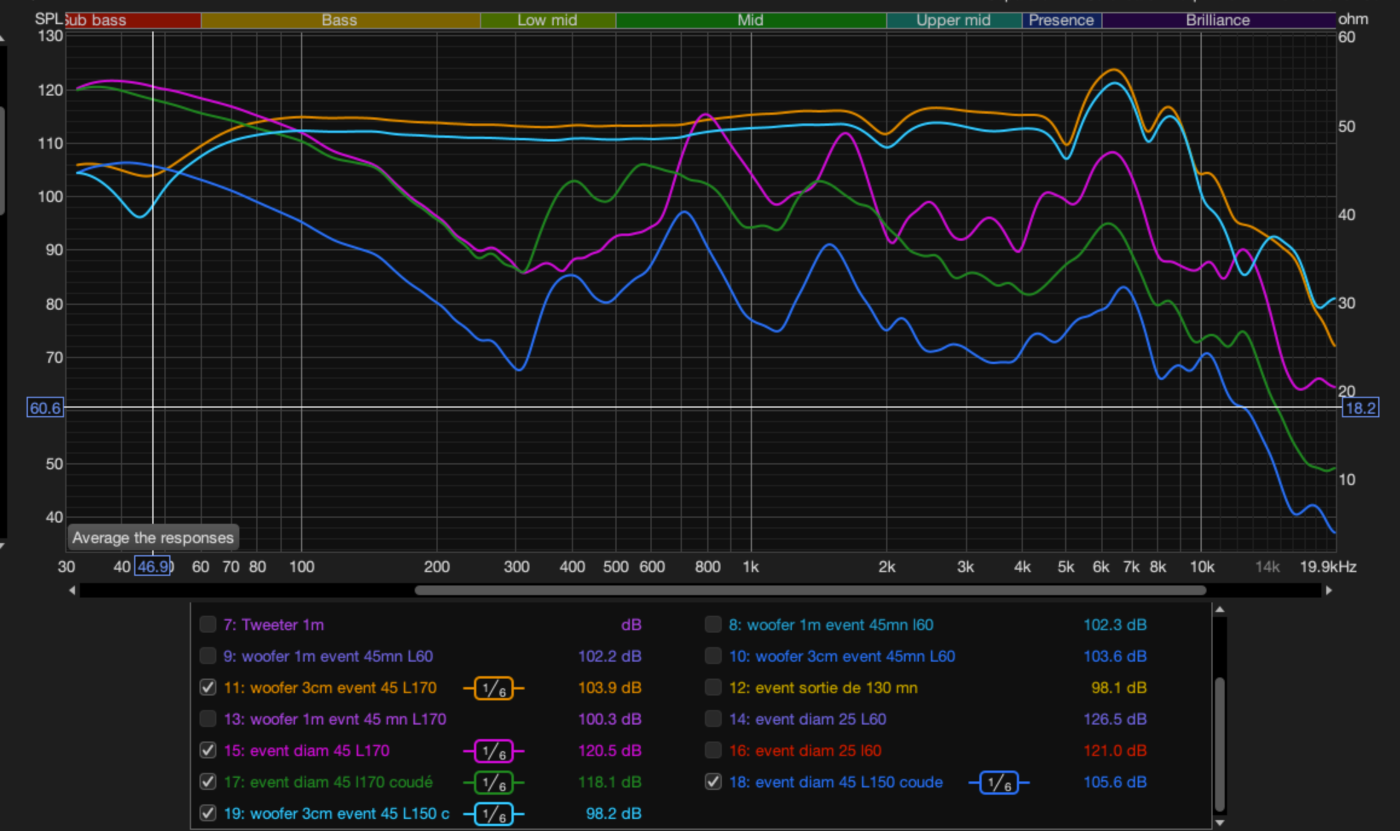The height and width of the screenshot is (831, 1400).
Task: Enable the '7: Tweeter 1m' trace checkbox
Action: click(208, 625)
